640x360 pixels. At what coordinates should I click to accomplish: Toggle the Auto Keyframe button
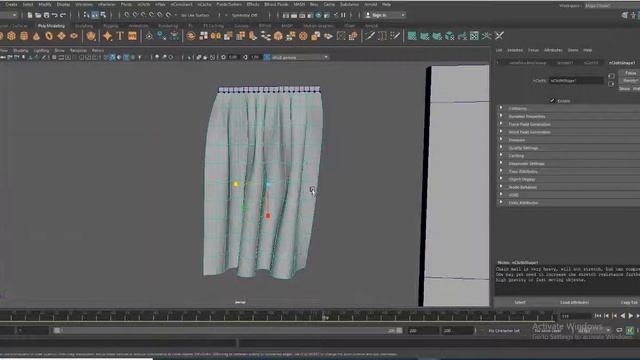tap(630, 330)
